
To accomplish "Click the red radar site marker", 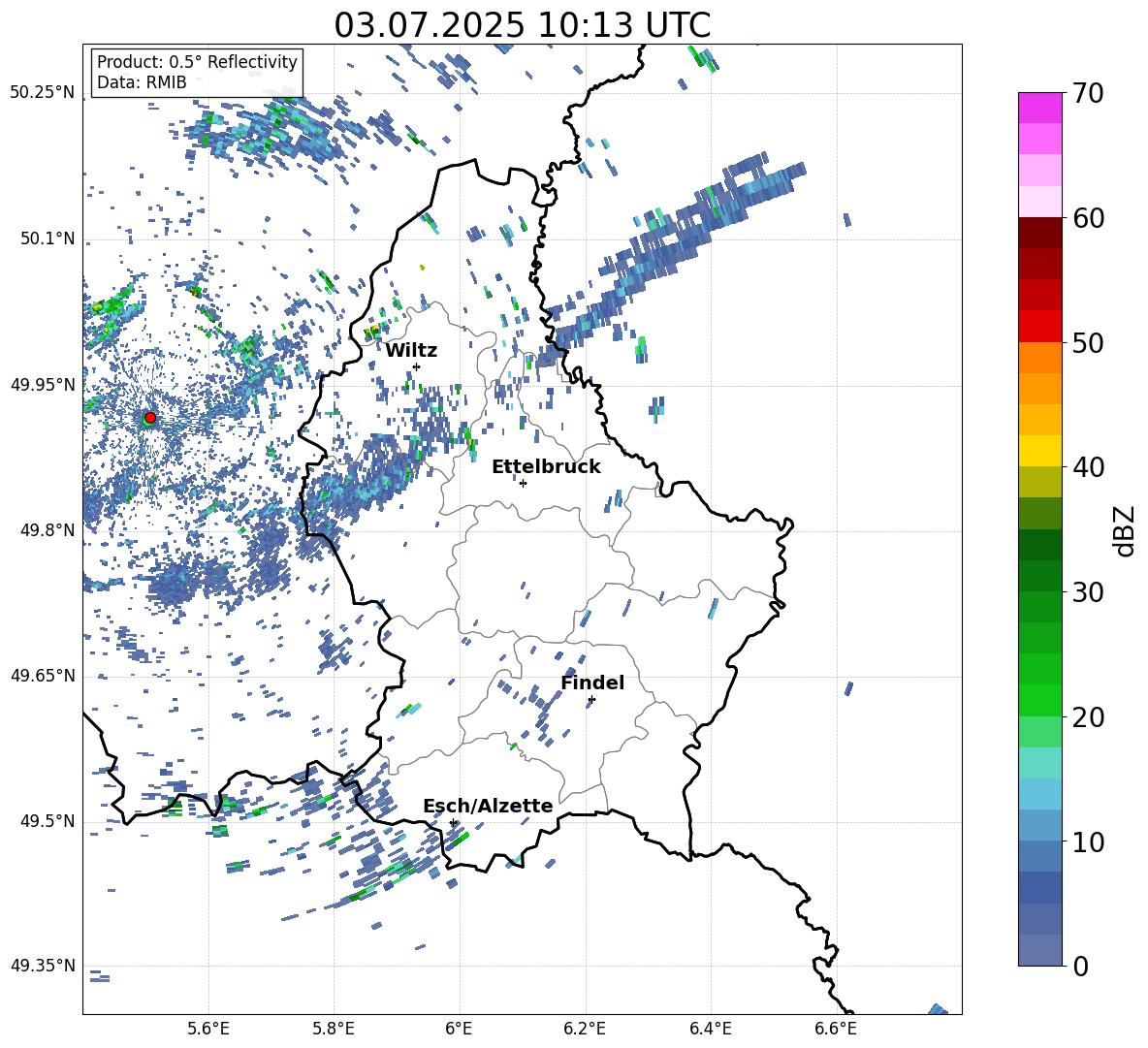I will coord(150,417).
